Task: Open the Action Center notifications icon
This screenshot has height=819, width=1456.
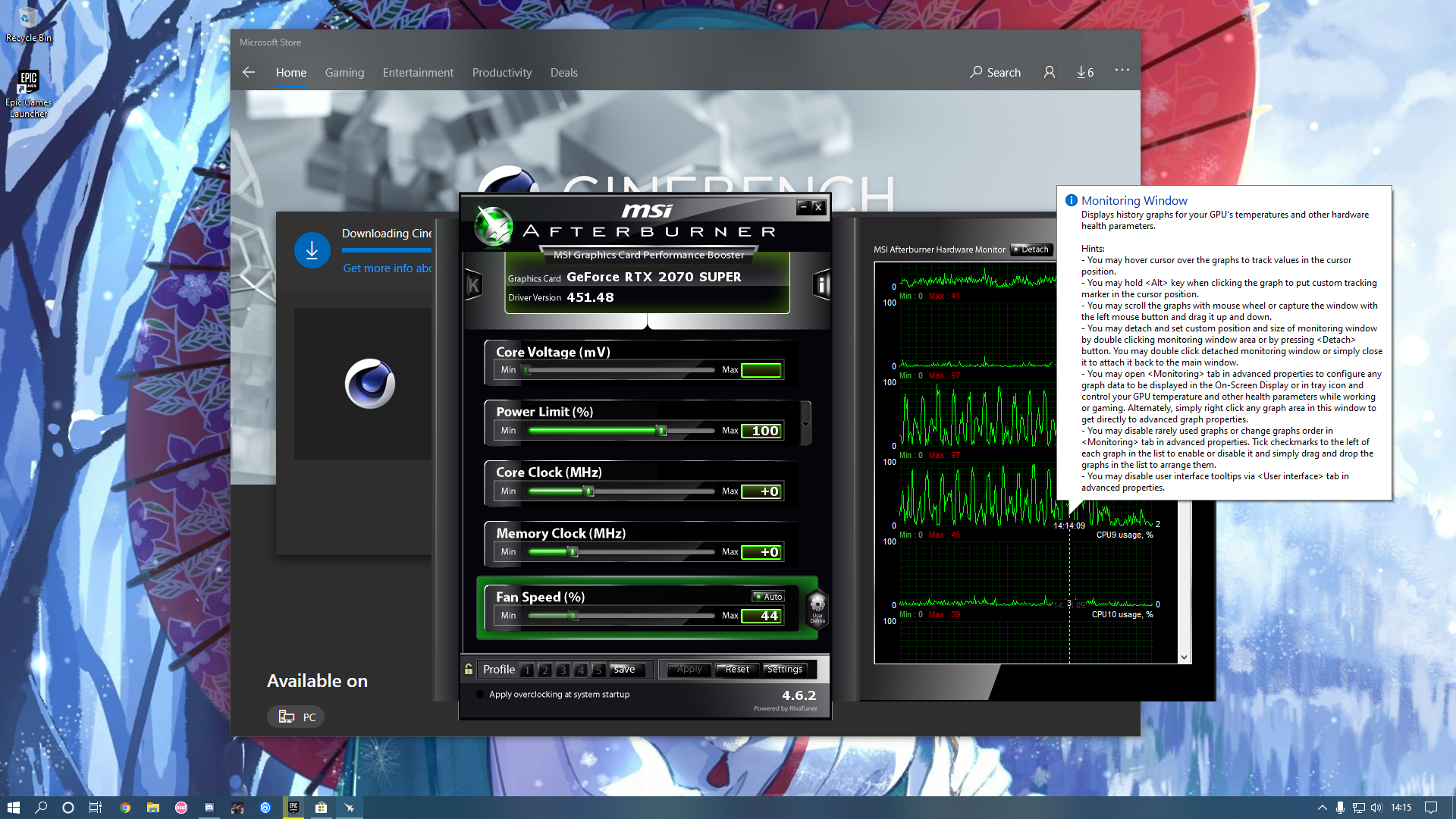Action: click(1431, 808)
